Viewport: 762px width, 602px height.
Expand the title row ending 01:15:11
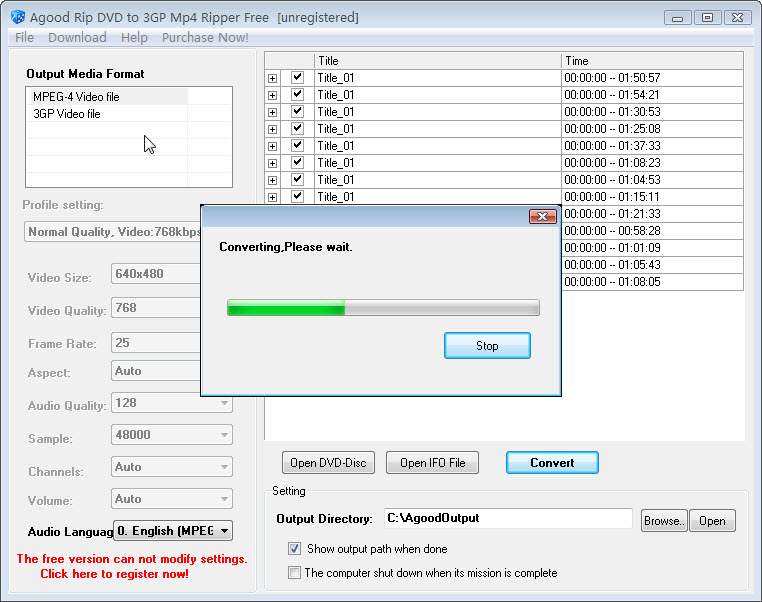[273, 197]
